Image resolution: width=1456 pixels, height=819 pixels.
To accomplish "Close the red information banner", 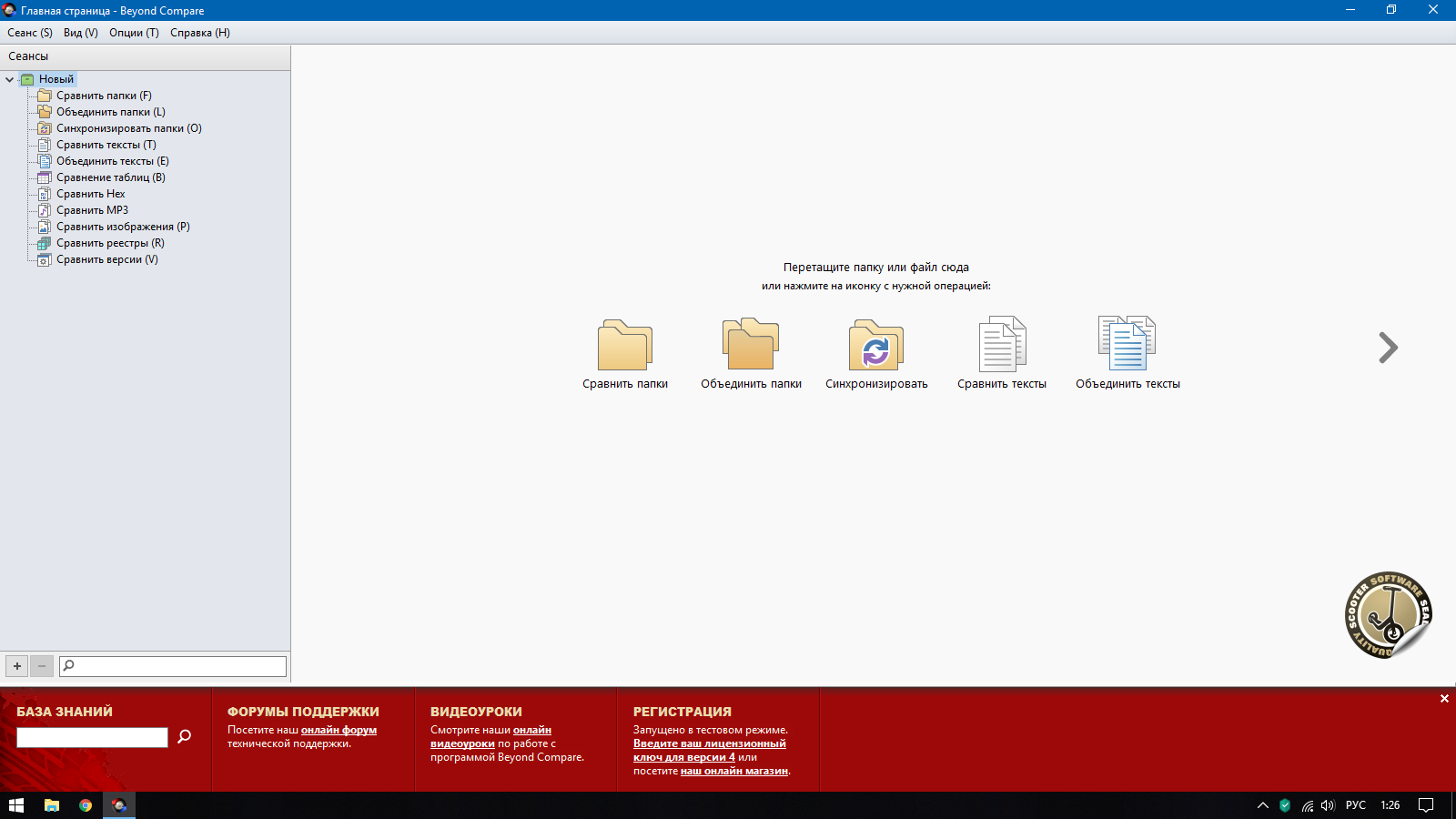I will click(x=1444, y=699).
